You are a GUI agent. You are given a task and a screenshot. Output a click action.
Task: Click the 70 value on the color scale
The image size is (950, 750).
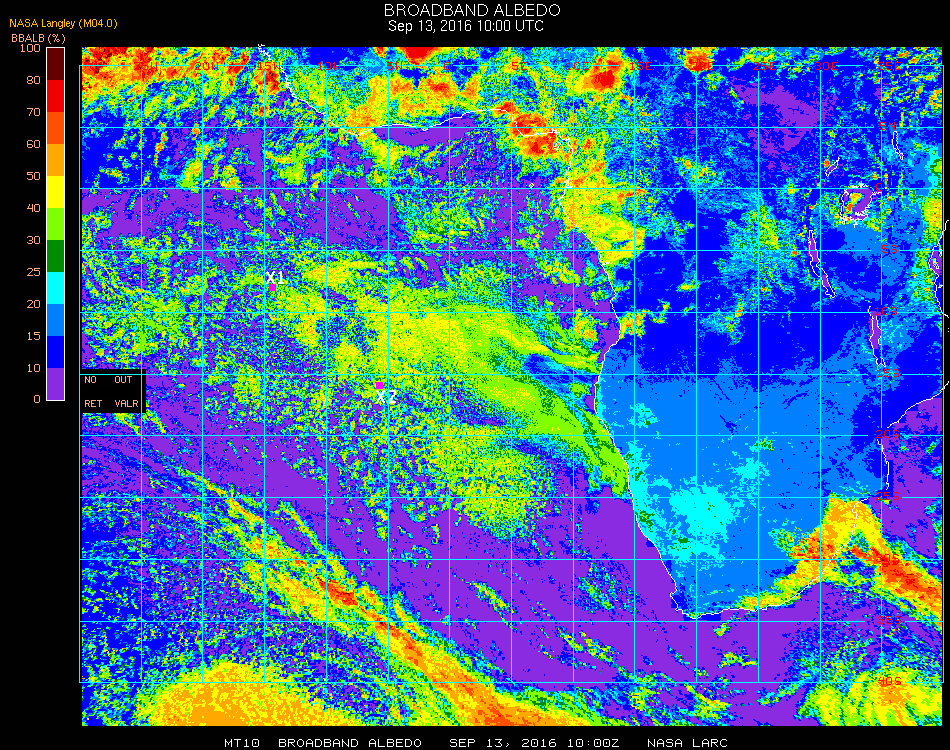click(33, 112)
